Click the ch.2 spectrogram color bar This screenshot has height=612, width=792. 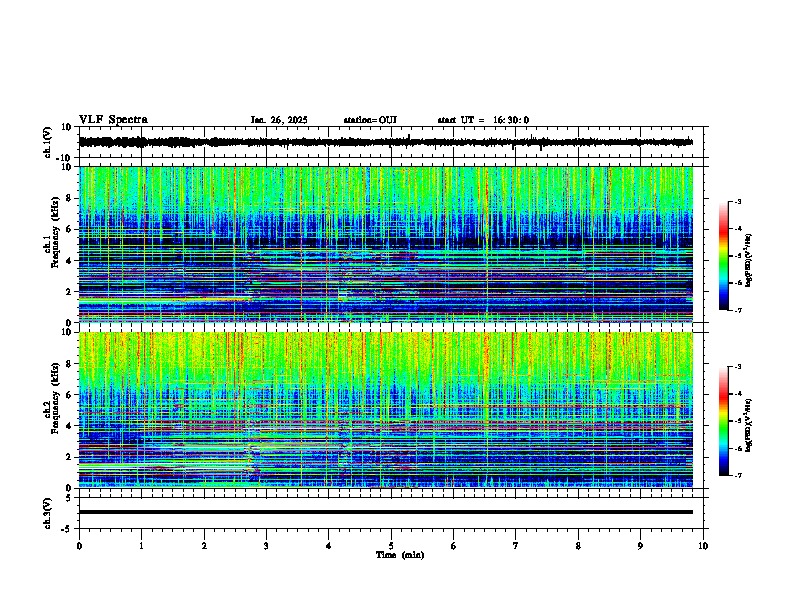pyautogui.click(x=724, y=421)
